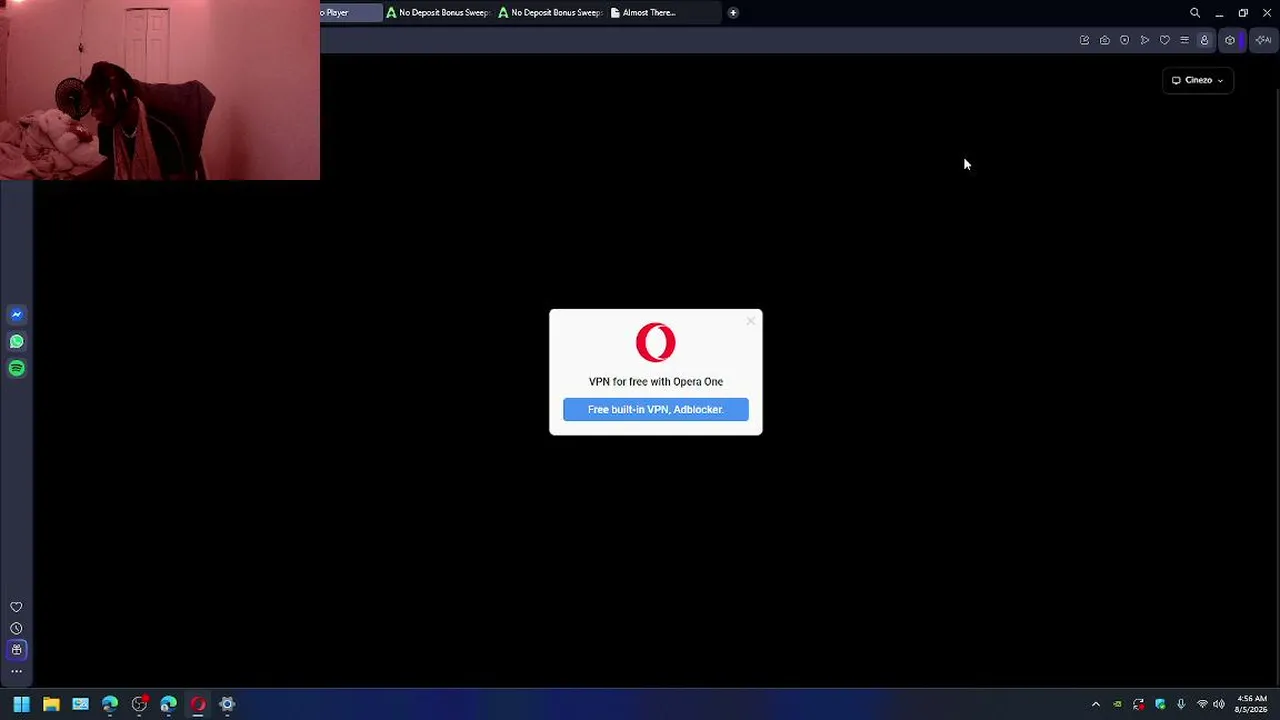
Task: Open the Windows Start menu
Action: (21, 704)
